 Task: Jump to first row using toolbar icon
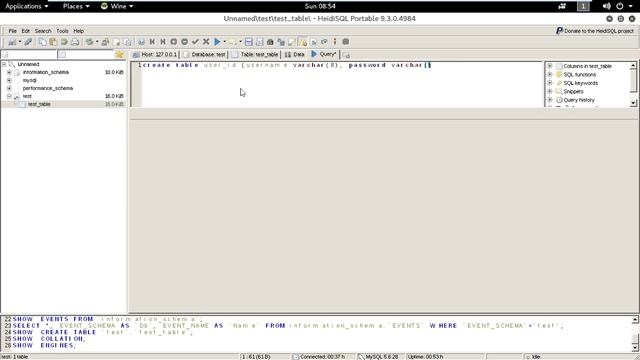point(152,42)
